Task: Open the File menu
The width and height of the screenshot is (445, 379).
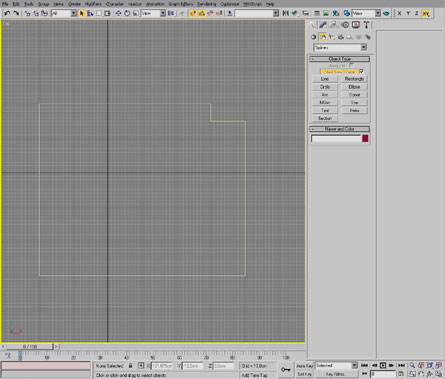Action: coord(5,4)
